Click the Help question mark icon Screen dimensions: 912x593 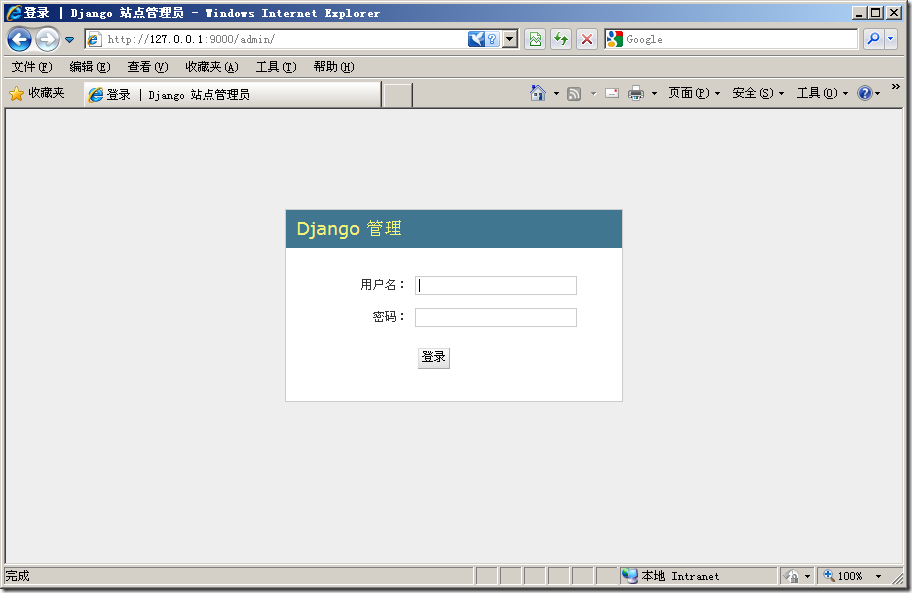[866, 92]
